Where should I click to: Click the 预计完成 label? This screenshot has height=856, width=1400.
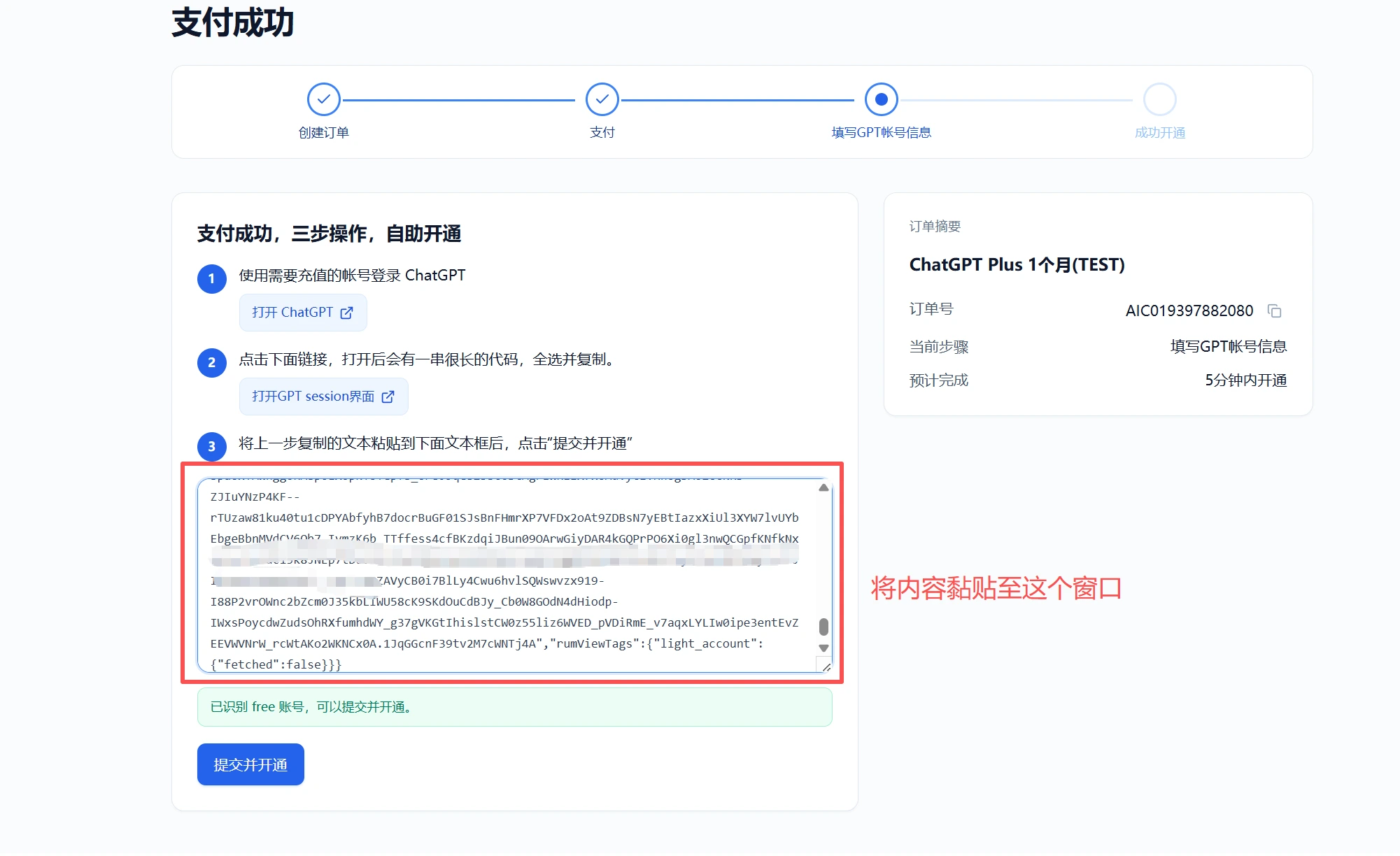click(938, 380)
